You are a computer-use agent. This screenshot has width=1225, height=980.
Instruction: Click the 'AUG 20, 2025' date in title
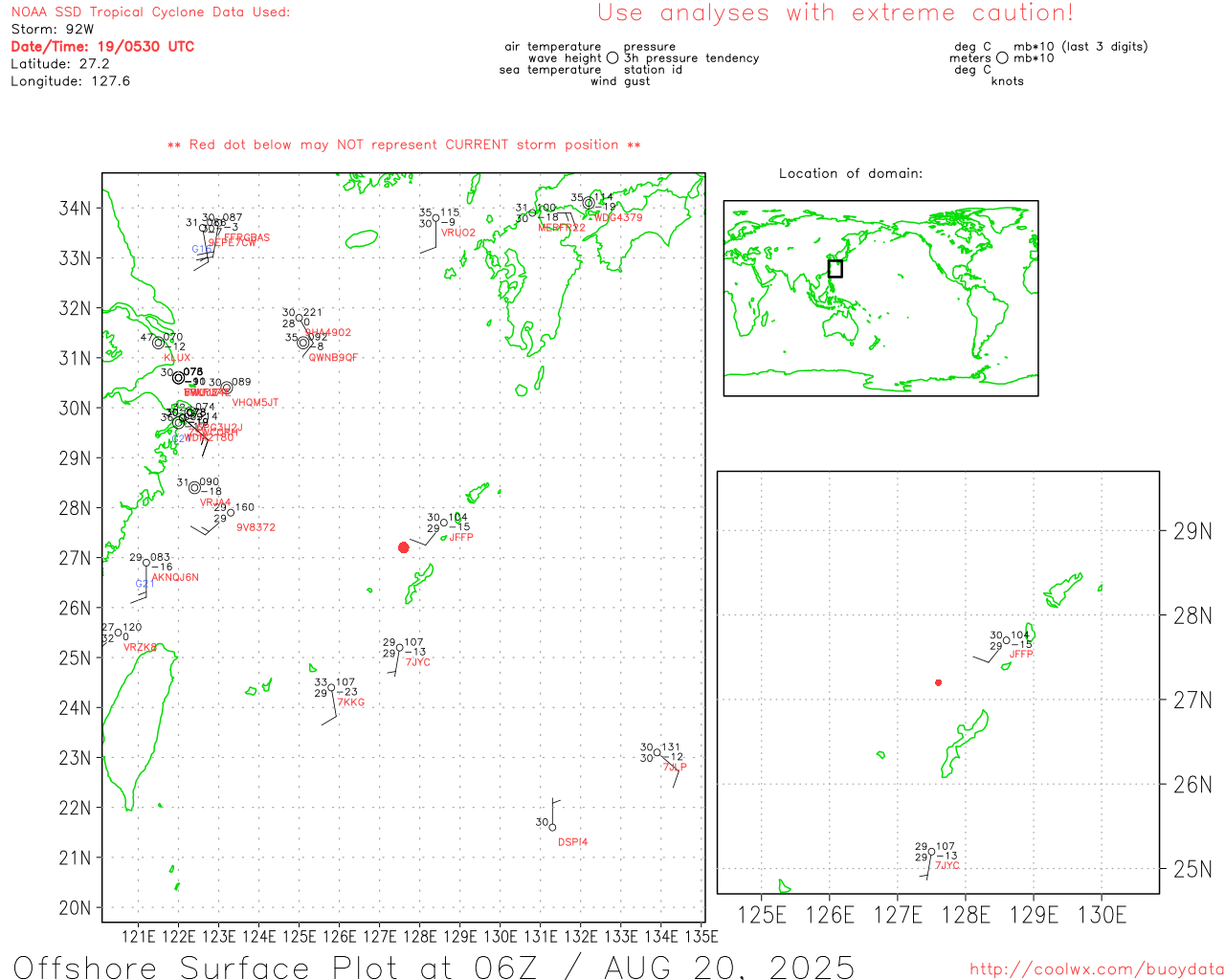coord(729,967)
